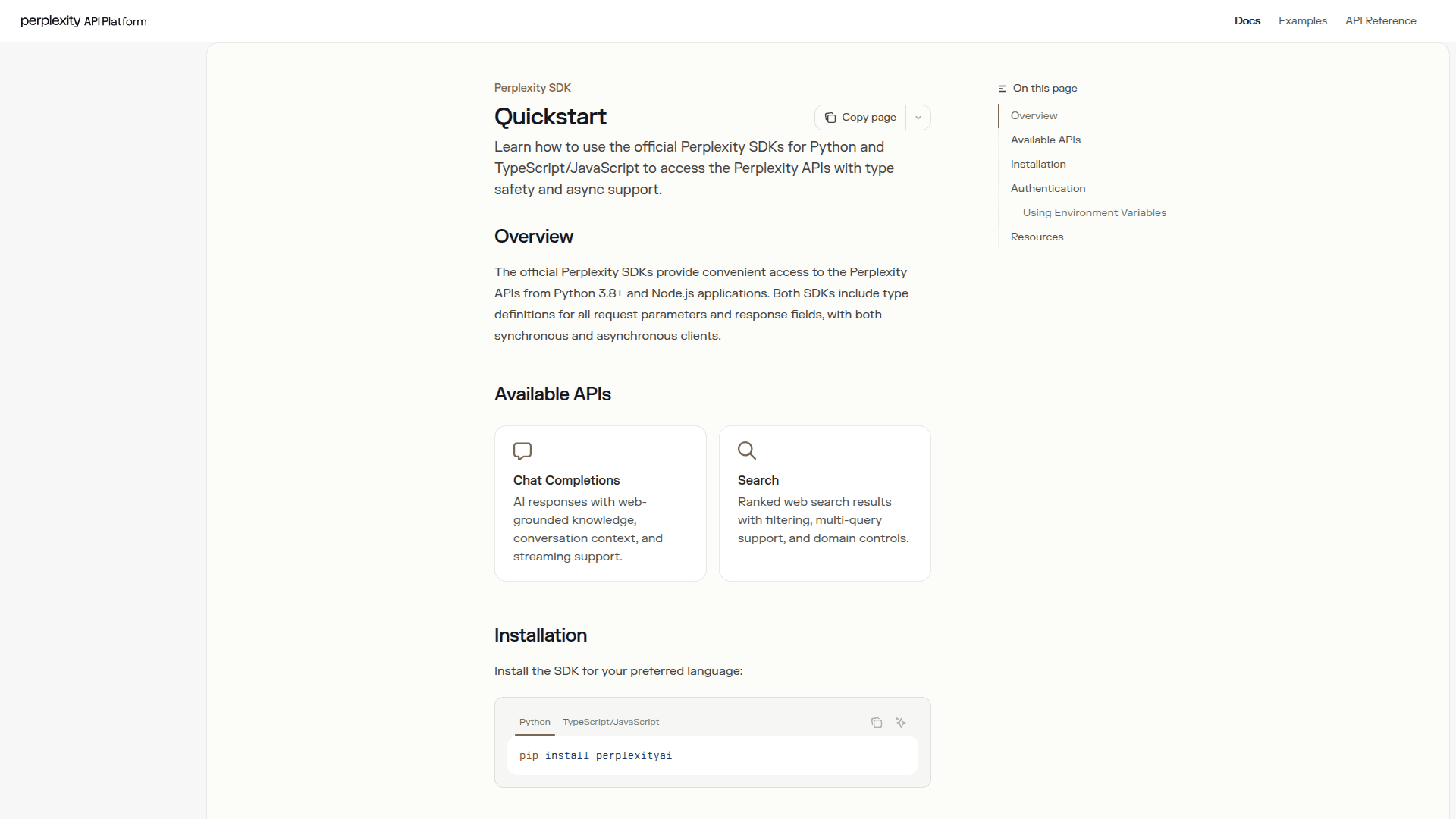Click the On this page list icon
This screenshot has width=1456, height=819.
1002,88
